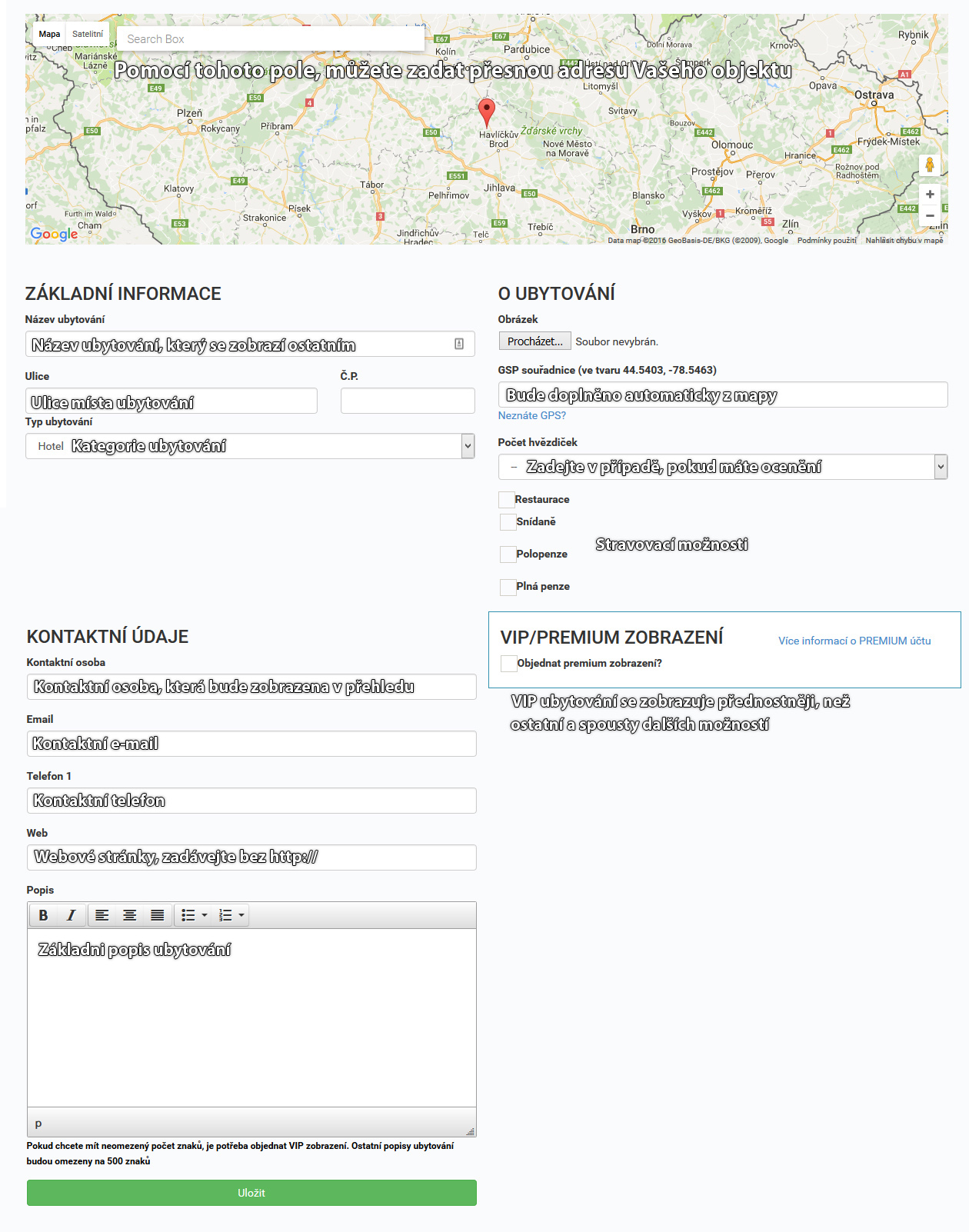Open Podmínky použití map link
This screenshot has width=969, height=1232.
827,241
